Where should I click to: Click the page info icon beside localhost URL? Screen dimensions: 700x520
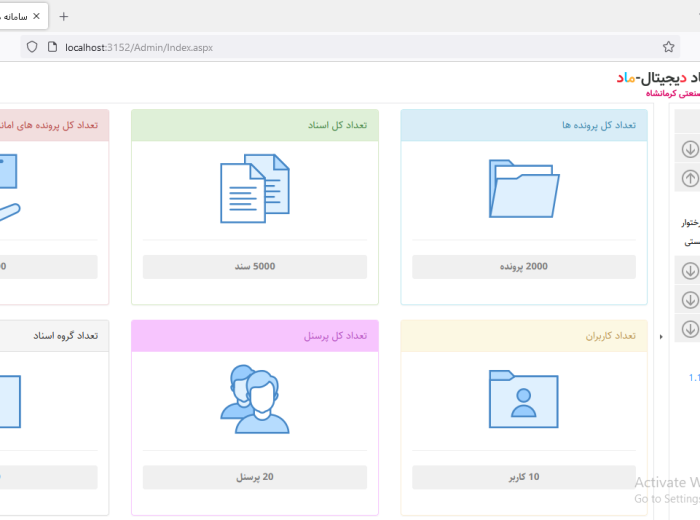(x=53, y=47)
